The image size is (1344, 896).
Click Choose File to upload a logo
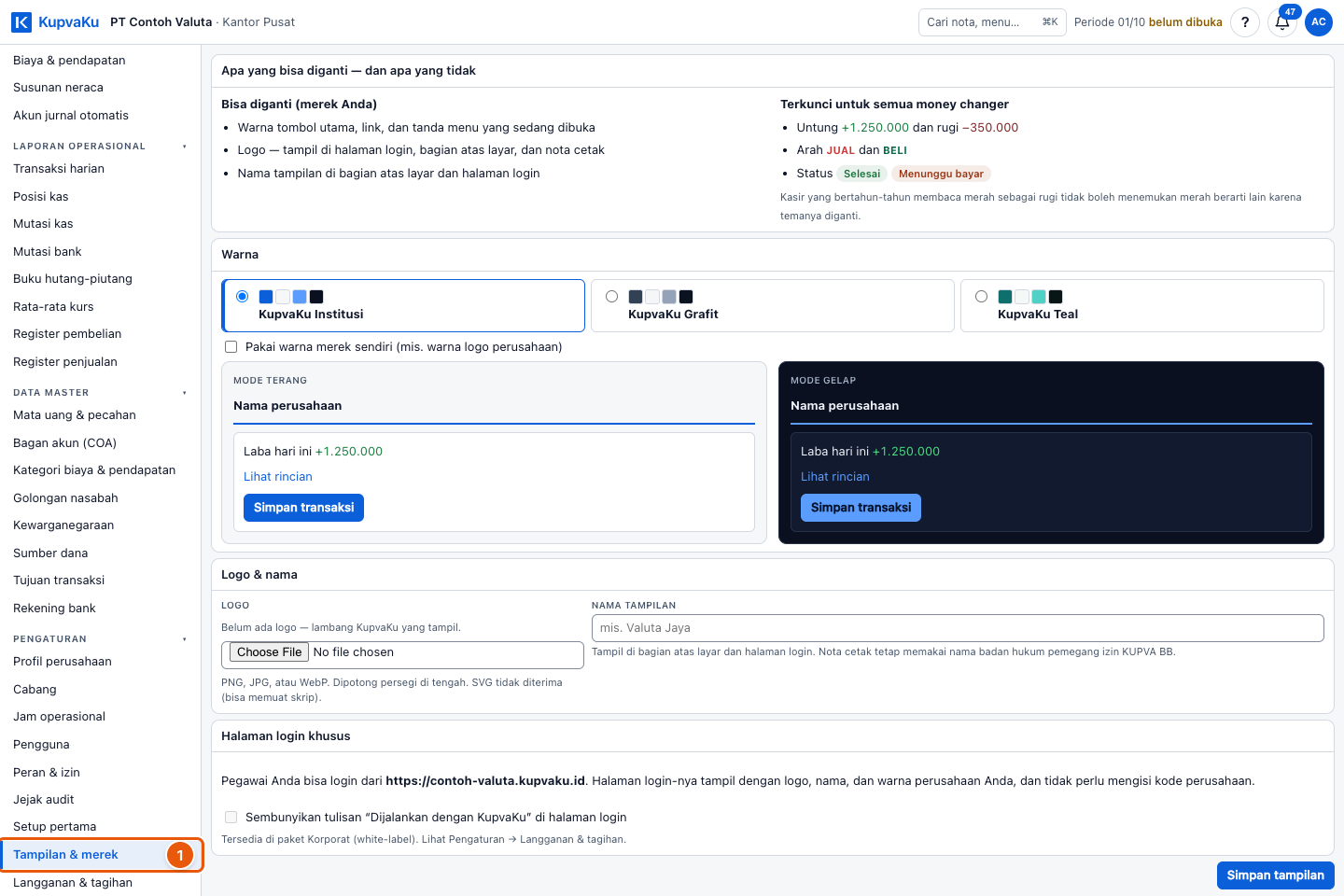[x=269, y=652]
